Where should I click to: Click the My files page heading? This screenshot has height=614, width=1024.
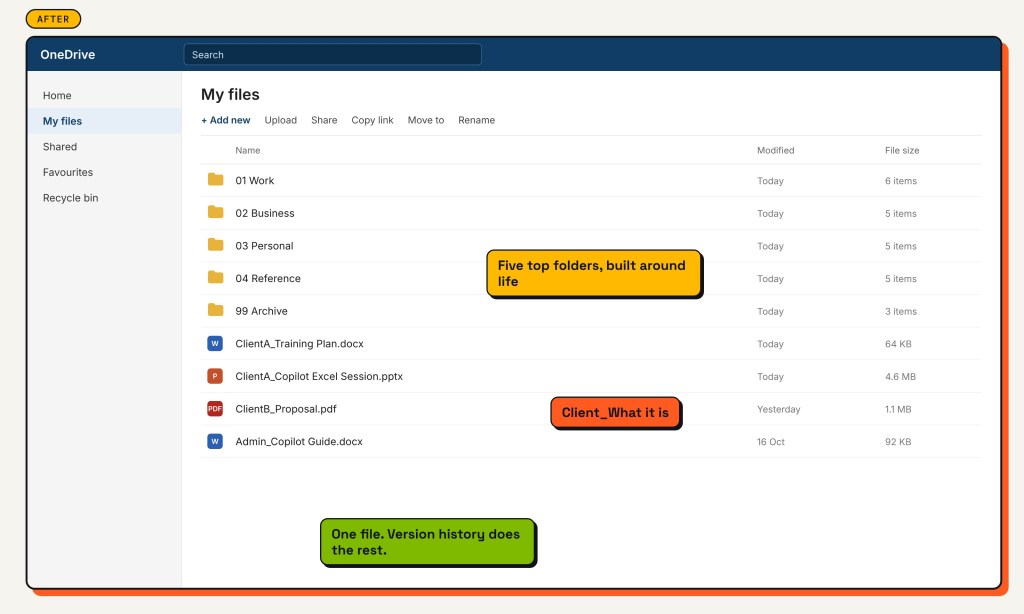pos(230,95)
